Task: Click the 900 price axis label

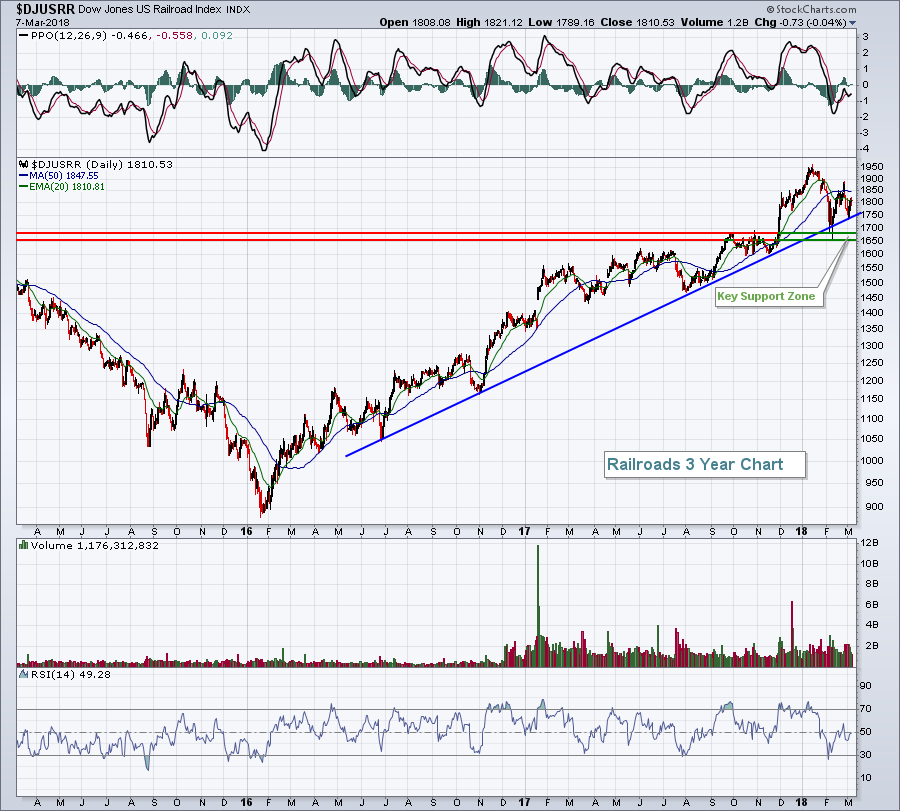Action: click(875, 506)
